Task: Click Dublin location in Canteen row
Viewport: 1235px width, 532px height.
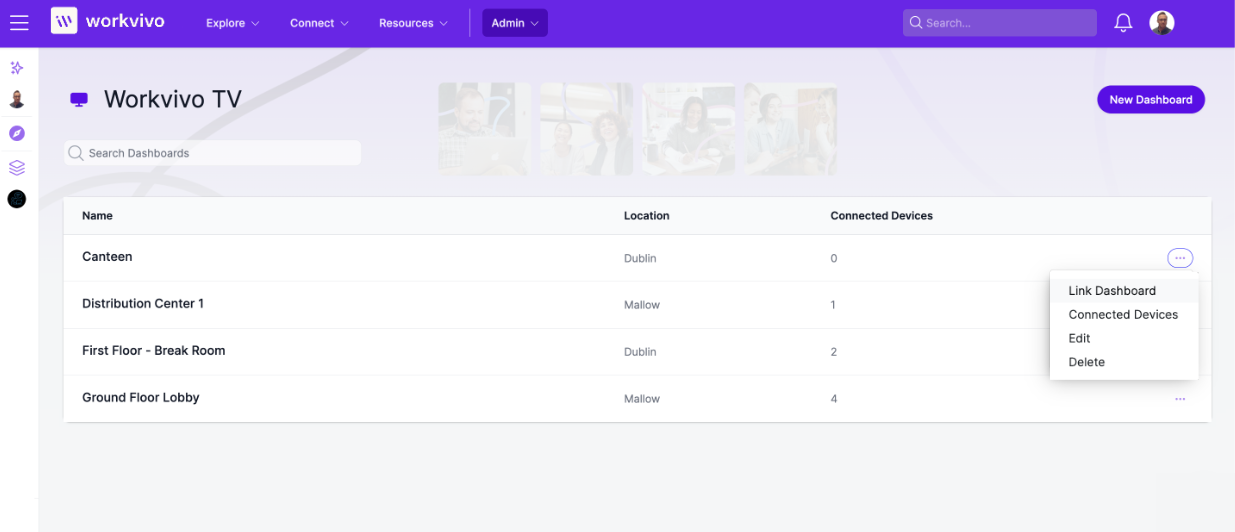Action: [x=640, y=258]
